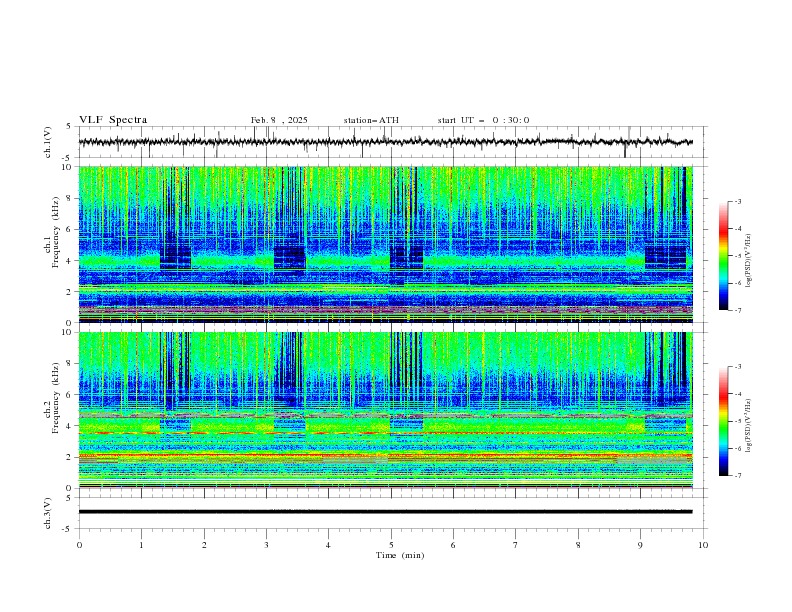The width and height of the screenshot is (792, 612).
Task: Click the "Time (min)" axis label
Action: pyautogui.click(x=400, y=555)
